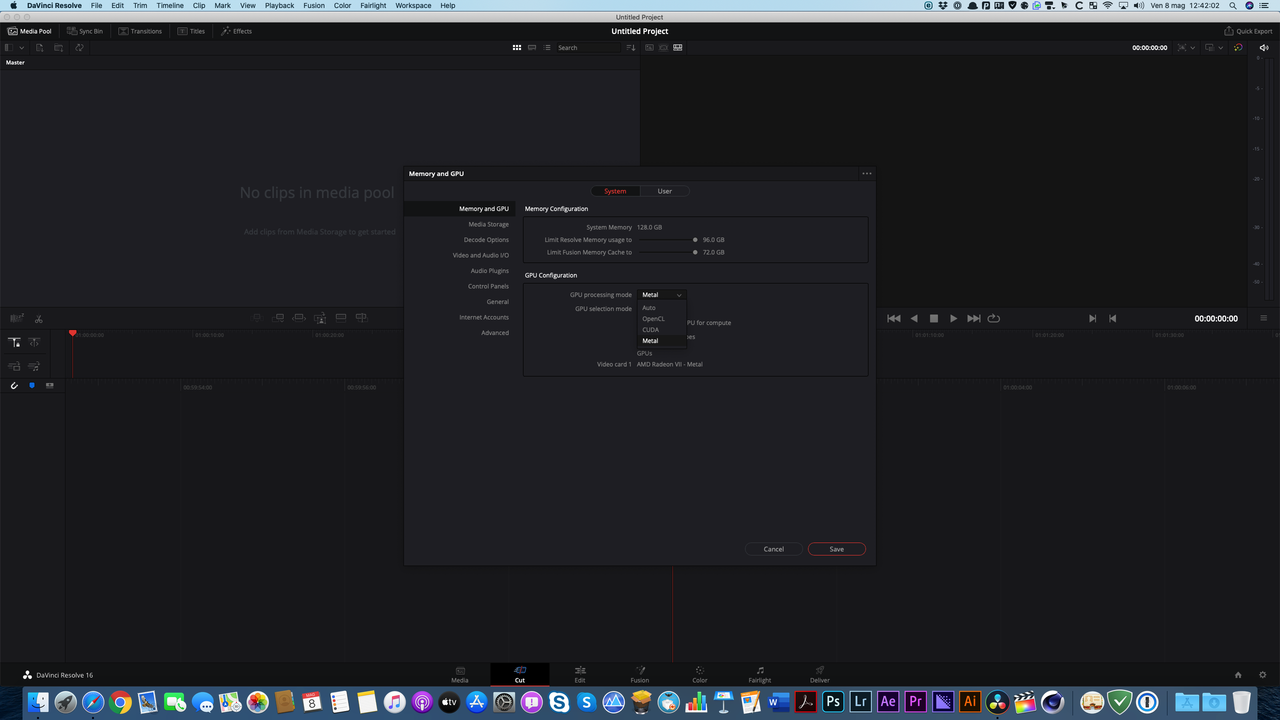Choose Auto in GPU processing mode list

click(x=662, y=307)
